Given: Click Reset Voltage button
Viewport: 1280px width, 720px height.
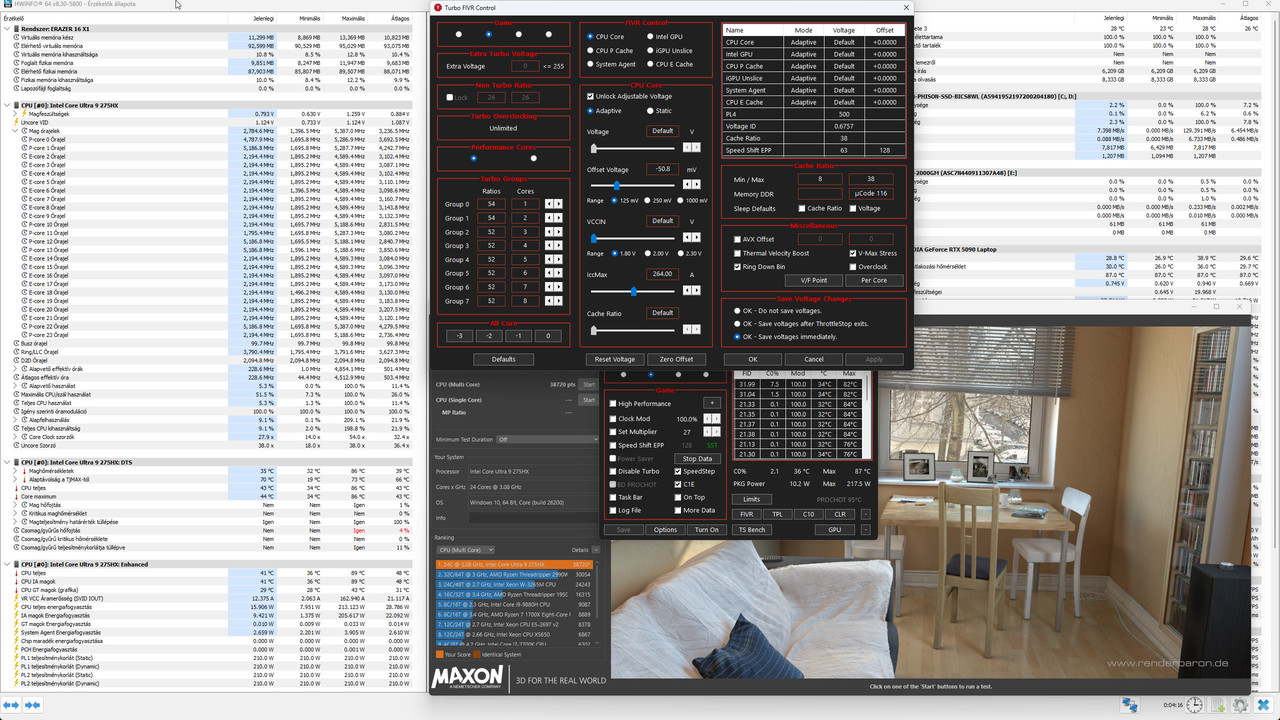Looking at the screenshot, I should (615, 359).
